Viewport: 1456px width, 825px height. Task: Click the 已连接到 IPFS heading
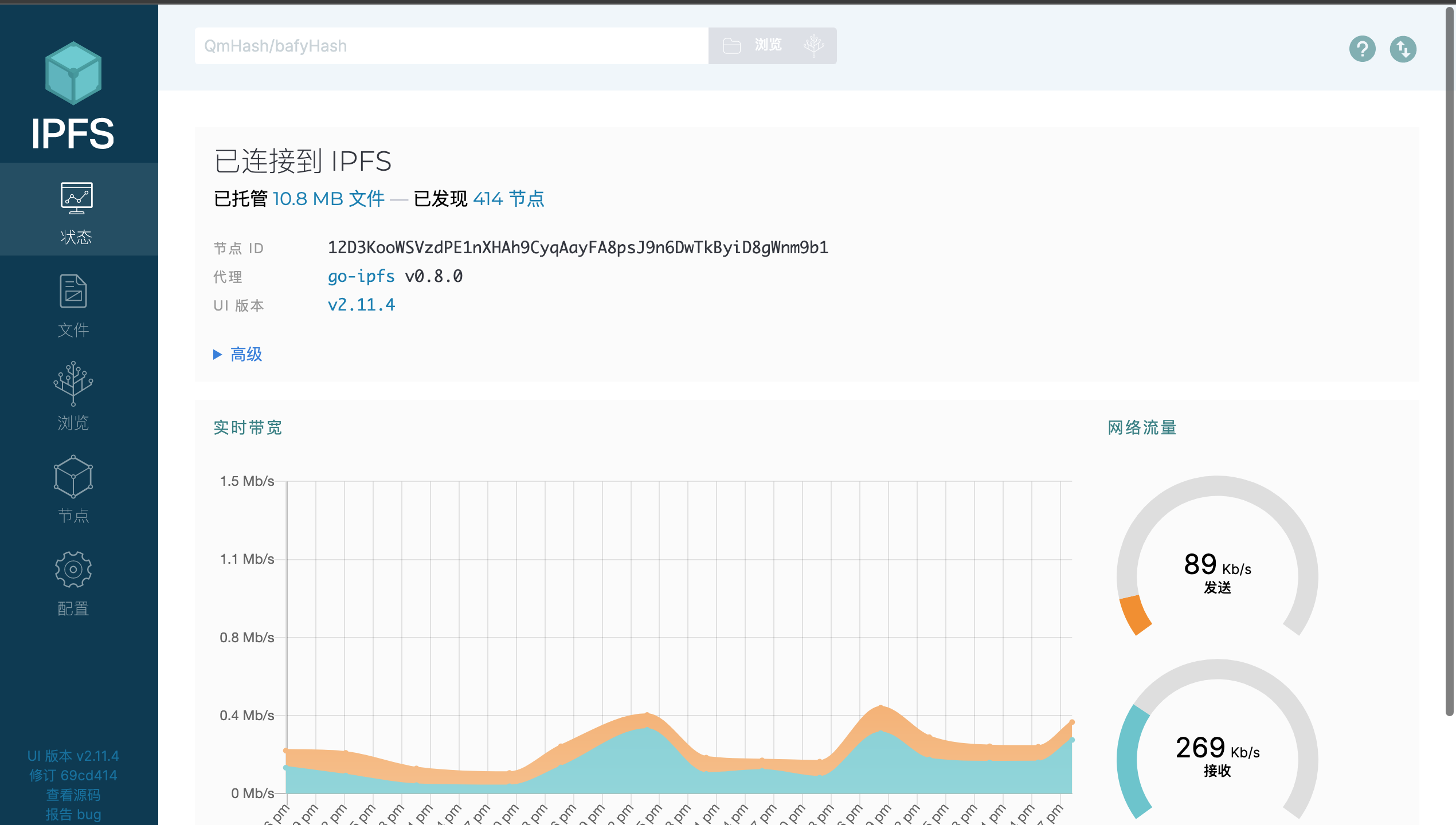(x=303, y=161)
